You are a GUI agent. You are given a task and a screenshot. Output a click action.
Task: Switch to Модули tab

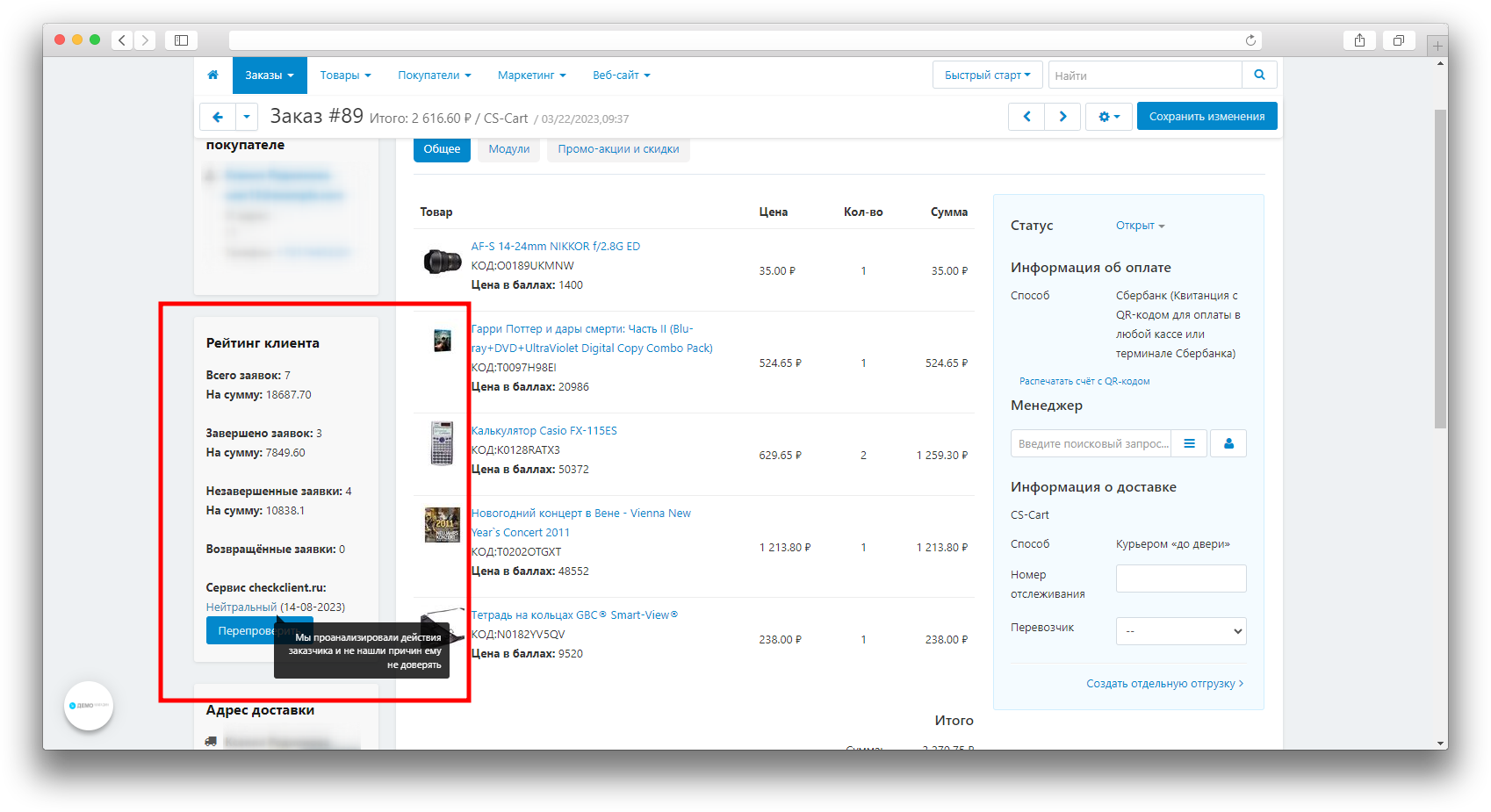pyautogui.click(x=509, y=149)
